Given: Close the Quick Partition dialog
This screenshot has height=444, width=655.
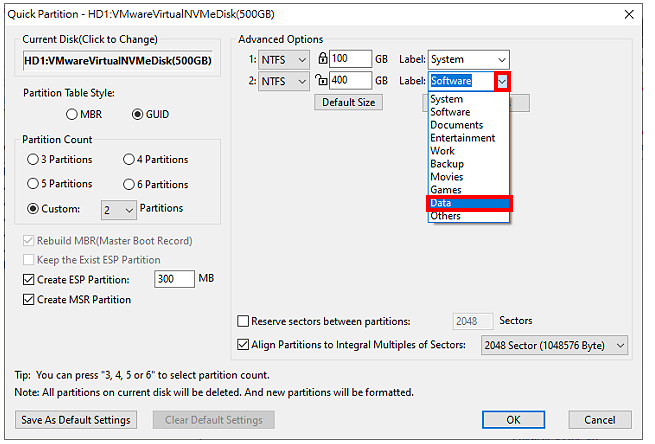Looking at the screenshot, I should coord(629,15).
